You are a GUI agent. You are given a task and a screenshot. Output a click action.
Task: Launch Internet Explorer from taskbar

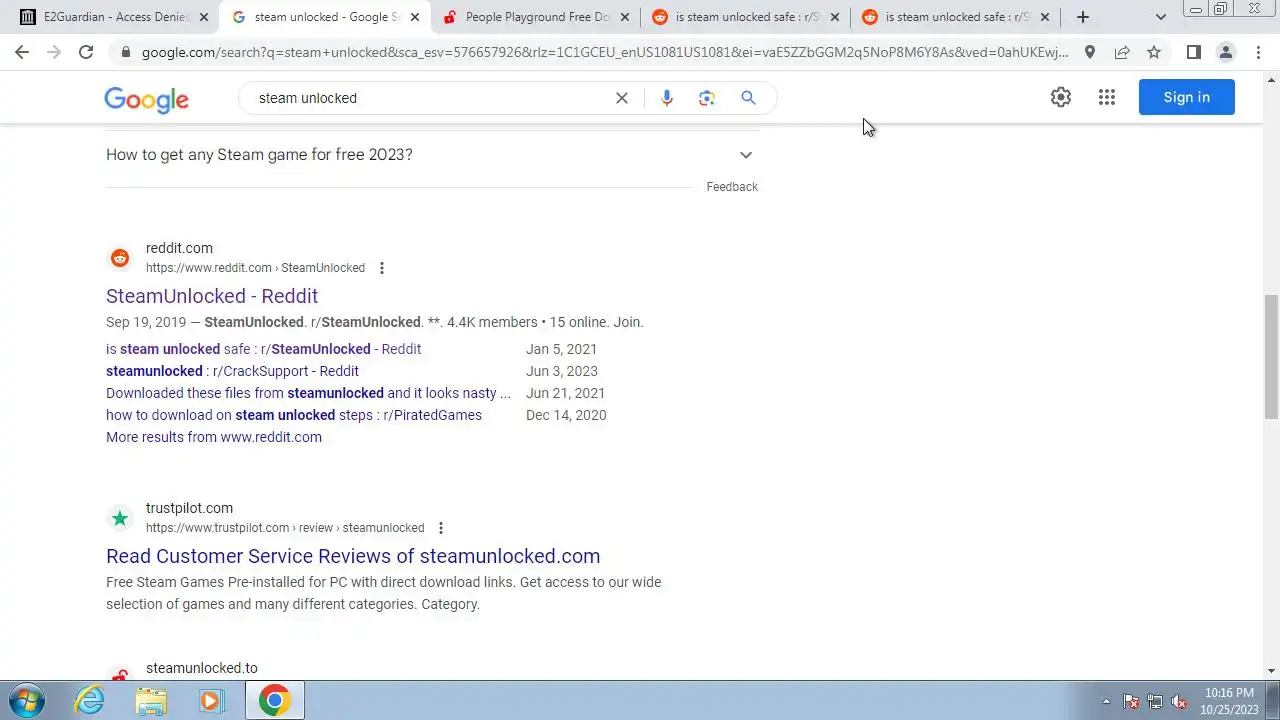[90, 700]
